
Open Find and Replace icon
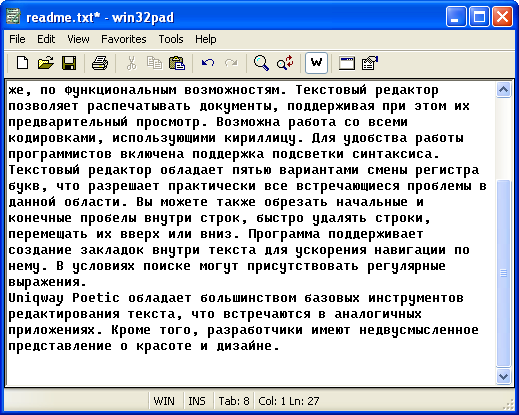coord(285,63)
